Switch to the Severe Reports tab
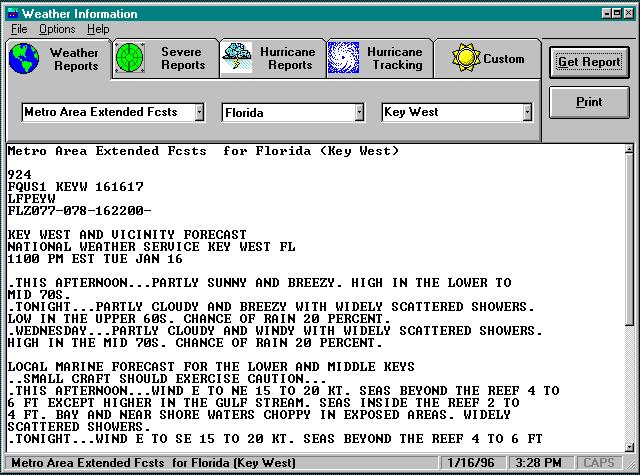The height and width of the screenshot is (475, 640). point(166,58)
